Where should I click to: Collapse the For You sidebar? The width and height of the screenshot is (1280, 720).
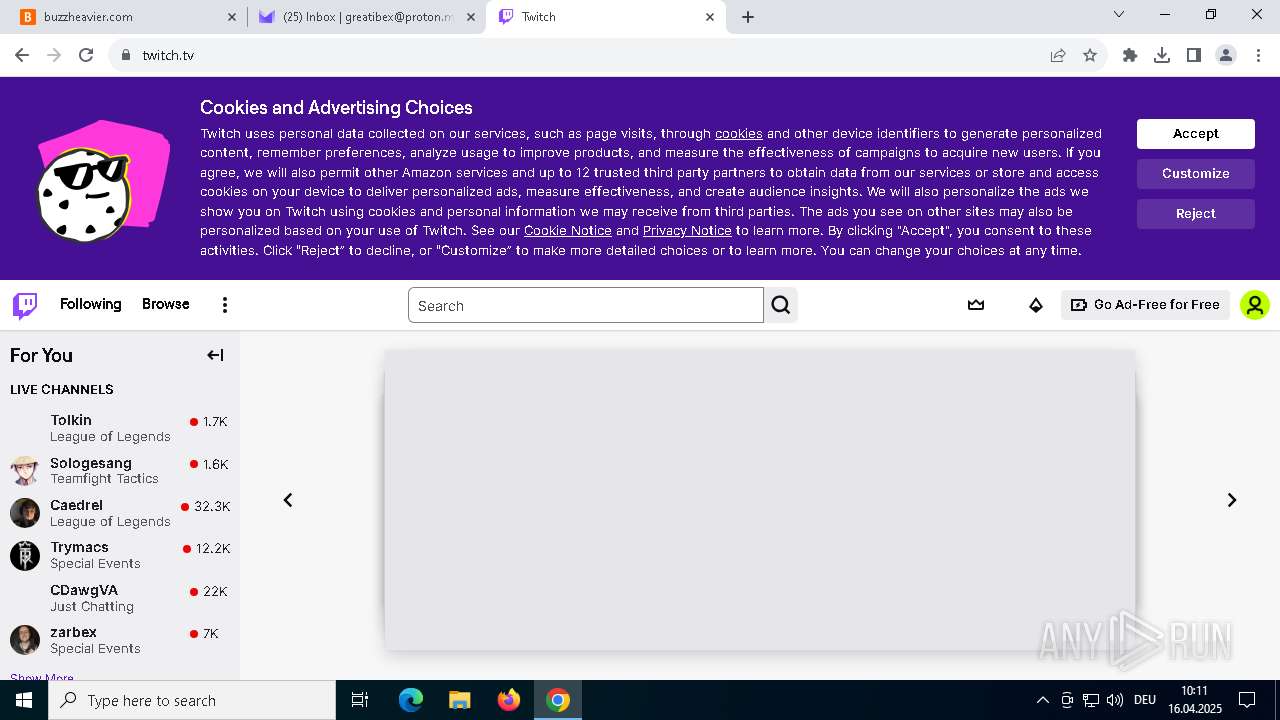pos(215,355)
